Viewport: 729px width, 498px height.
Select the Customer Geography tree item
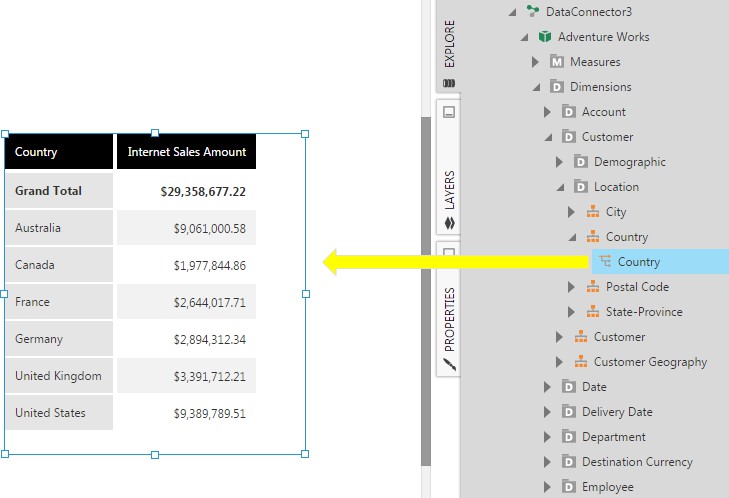point(650,362)
